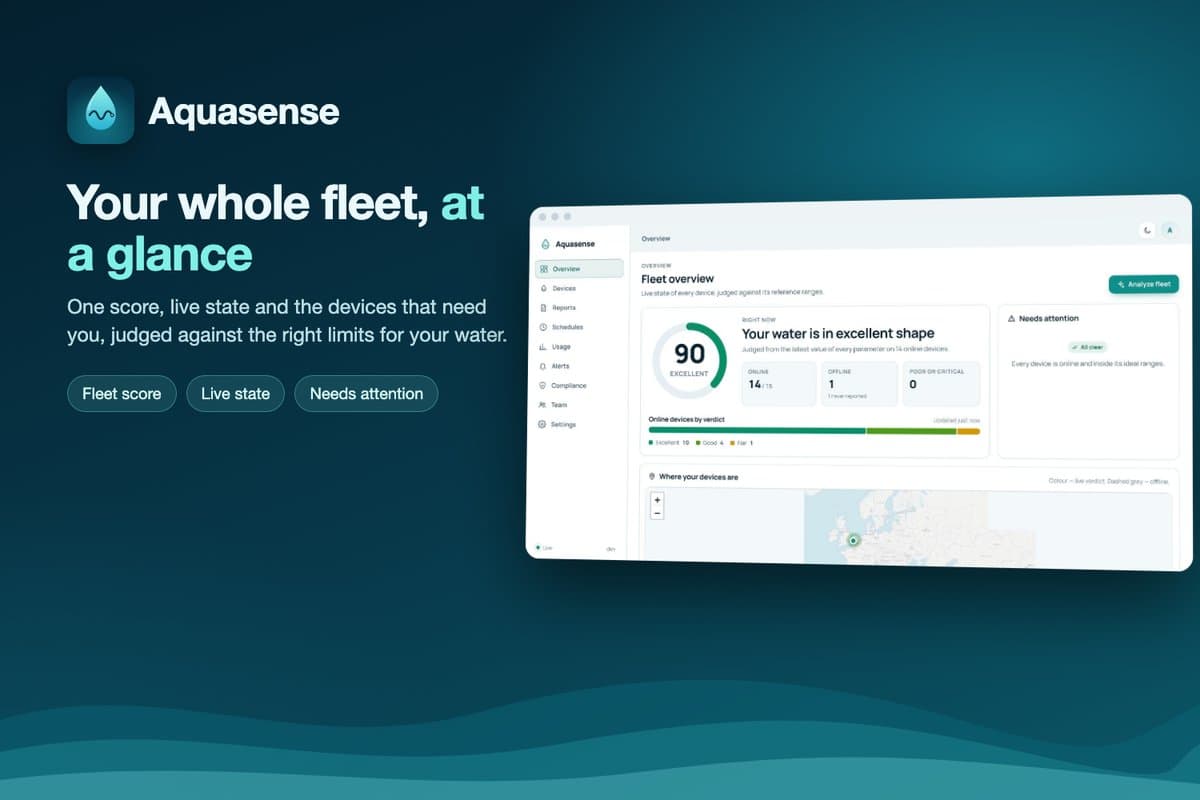
Task: Click the Updated just now text
Action: pyautogui.click(x=957, y=421)
